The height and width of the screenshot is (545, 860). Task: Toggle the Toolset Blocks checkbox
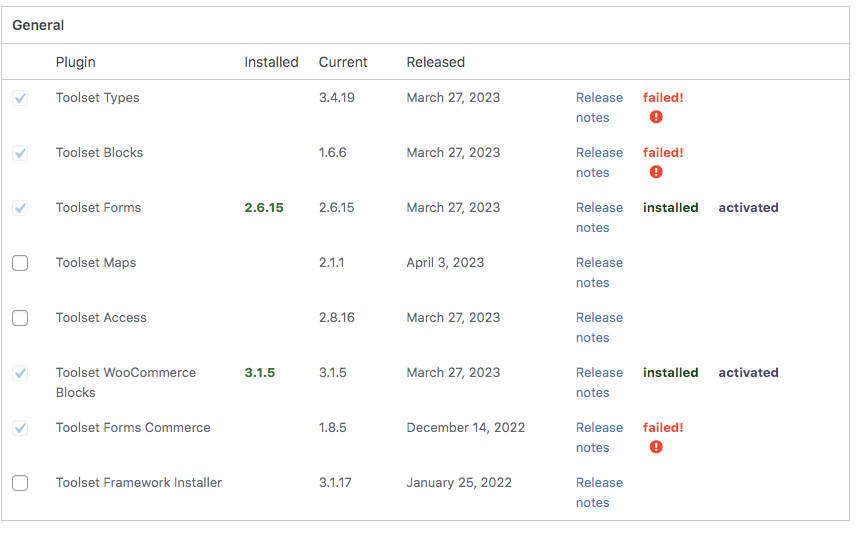point(20,153)
